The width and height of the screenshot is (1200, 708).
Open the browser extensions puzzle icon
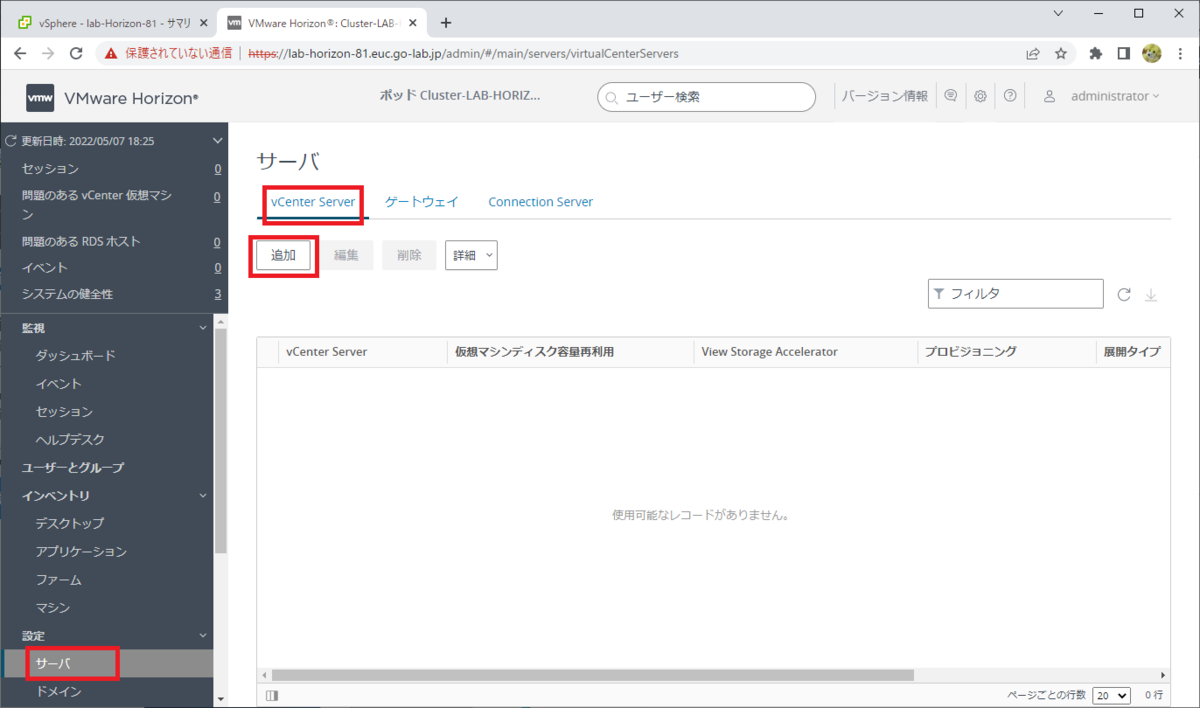tap(1096, 53)
